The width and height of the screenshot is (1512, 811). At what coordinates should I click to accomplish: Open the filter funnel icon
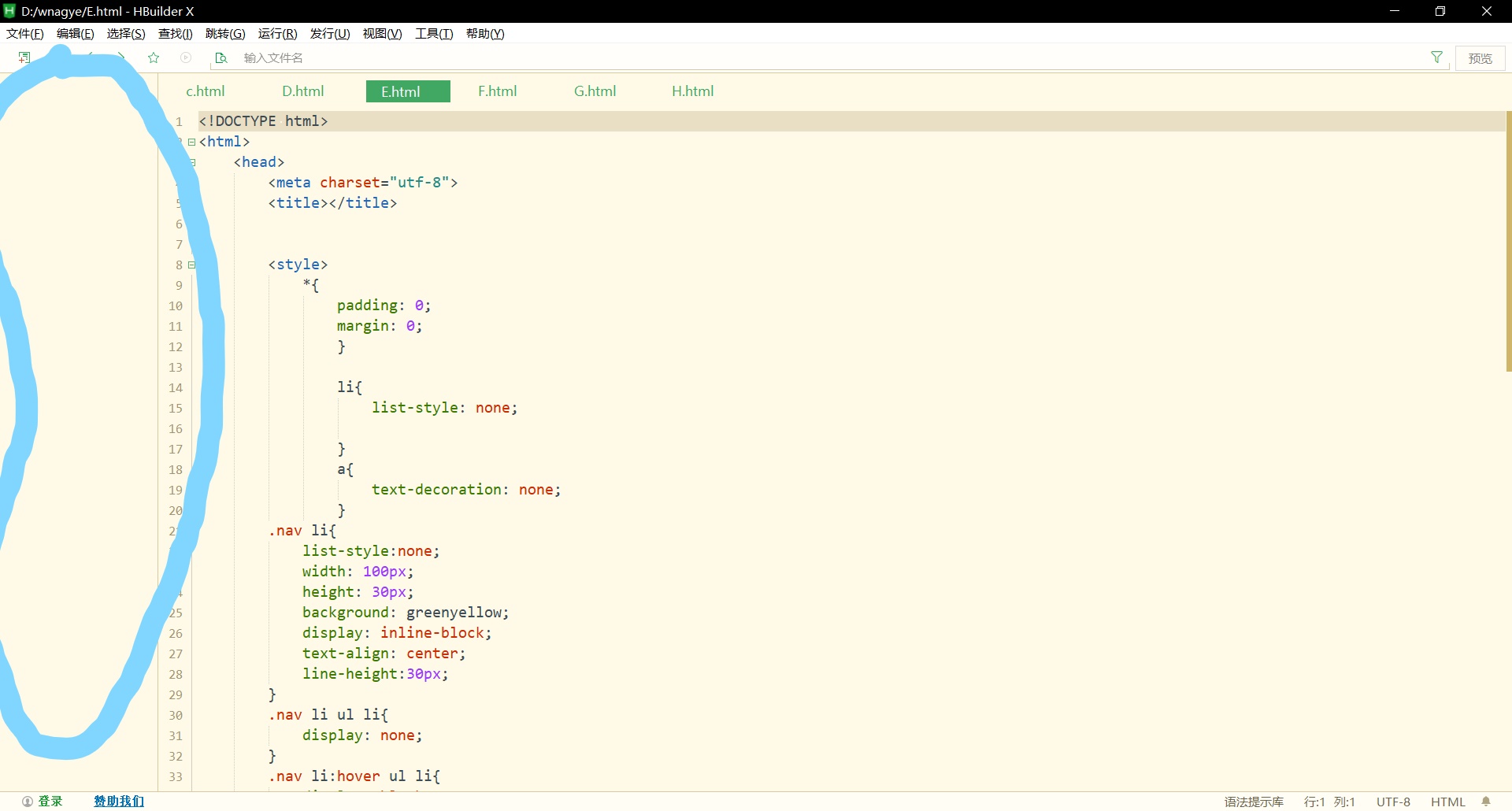click(1437, 57)
